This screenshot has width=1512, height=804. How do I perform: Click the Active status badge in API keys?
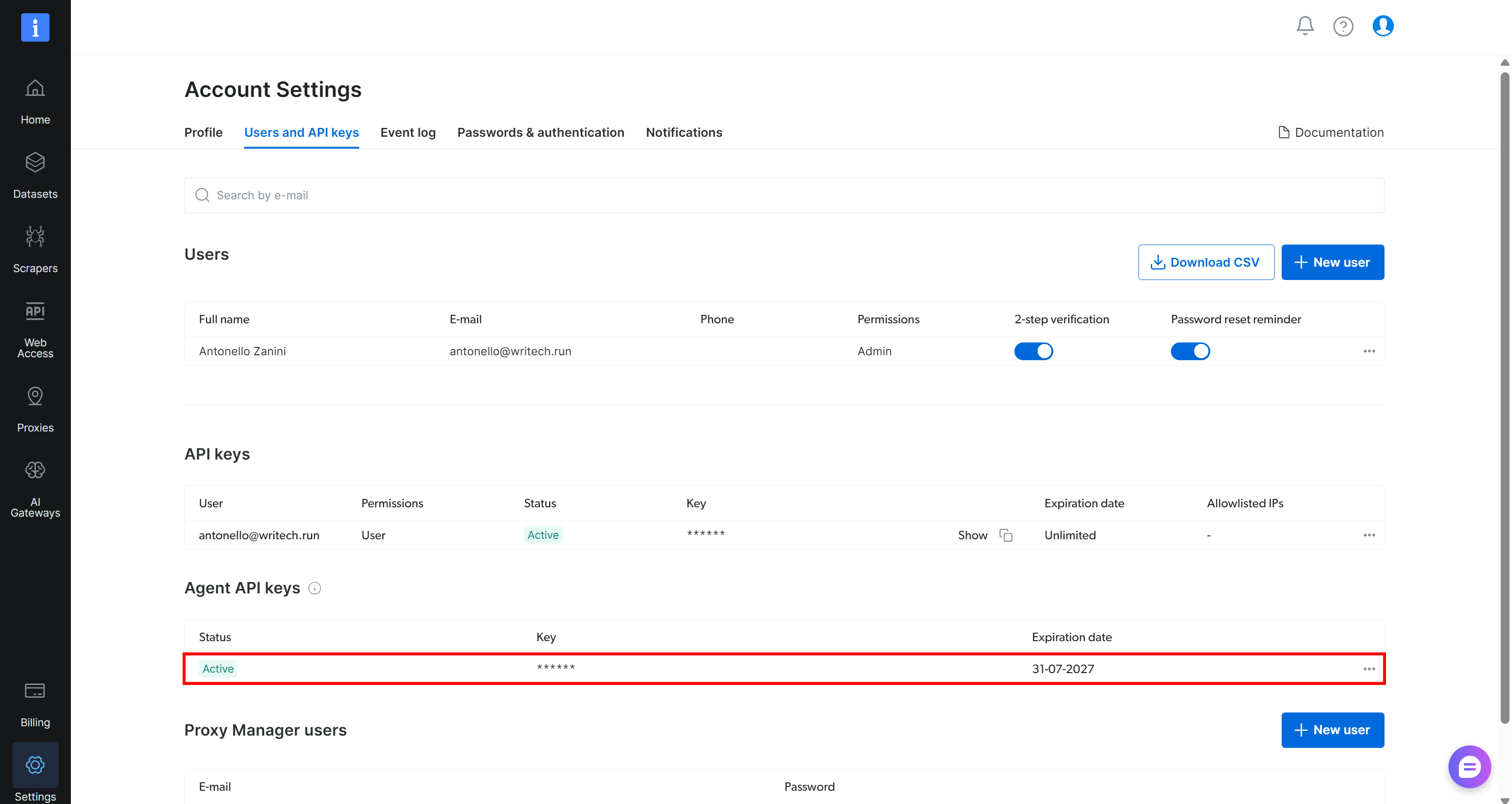pyautogui.click(x=543, y=535)
